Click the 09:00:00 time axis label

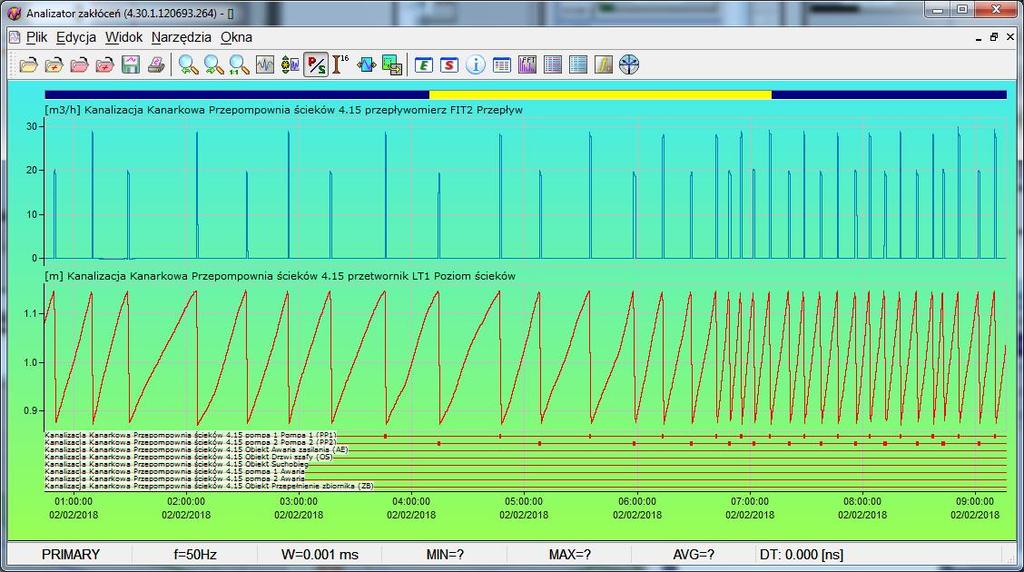[x=975, y=501]
